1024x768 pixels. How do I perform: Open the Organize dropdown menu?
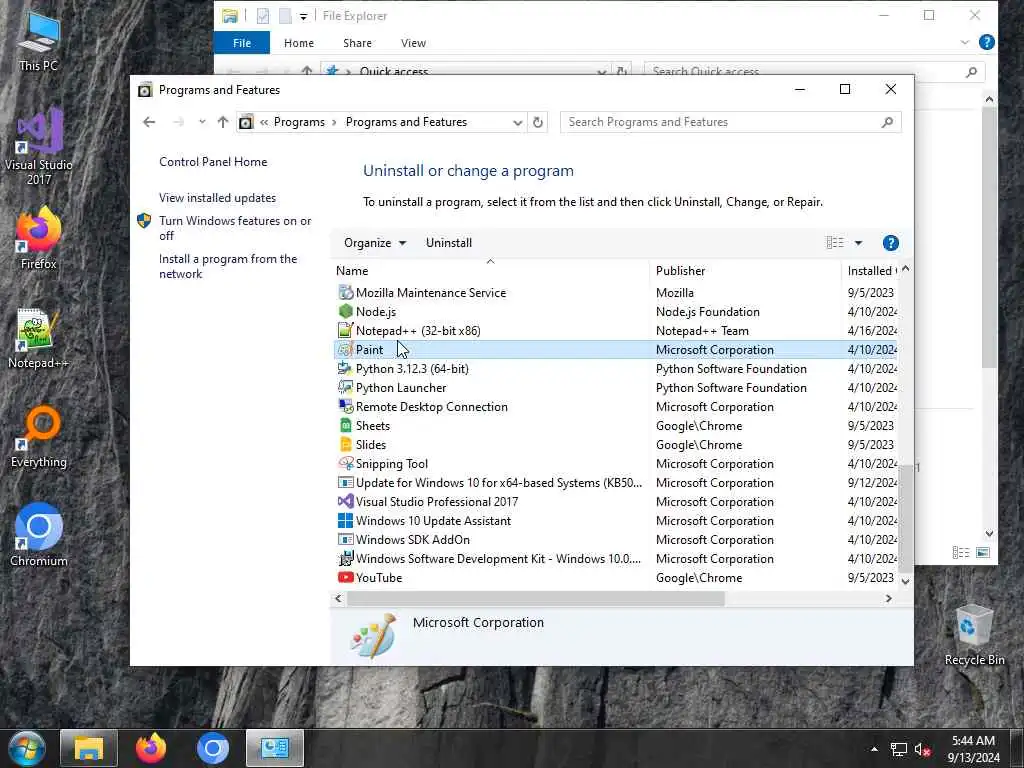tap(375, 243)
